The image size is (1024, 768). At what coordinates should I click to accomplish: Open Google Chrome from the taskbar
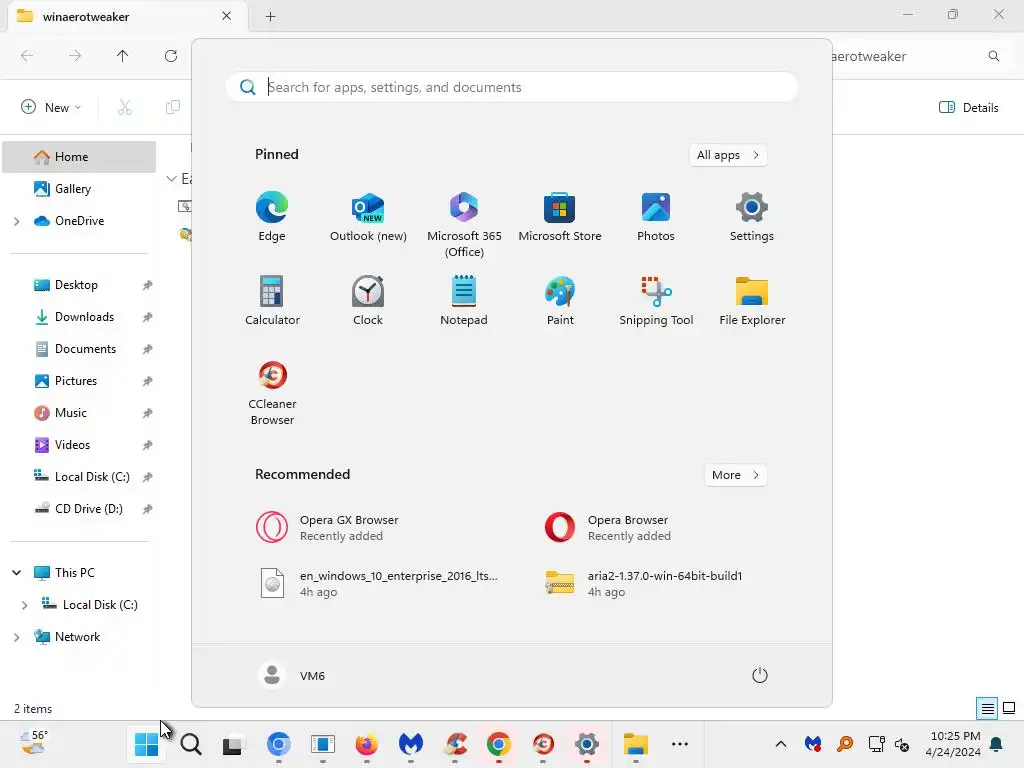(499, 744)
